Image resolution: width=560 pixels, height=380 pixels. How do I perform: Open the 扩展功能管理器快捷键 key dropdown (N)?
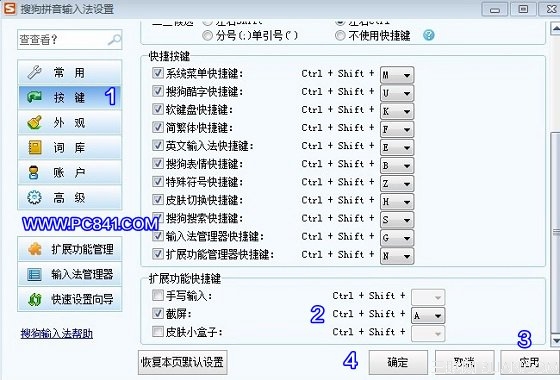pos(397,256)
